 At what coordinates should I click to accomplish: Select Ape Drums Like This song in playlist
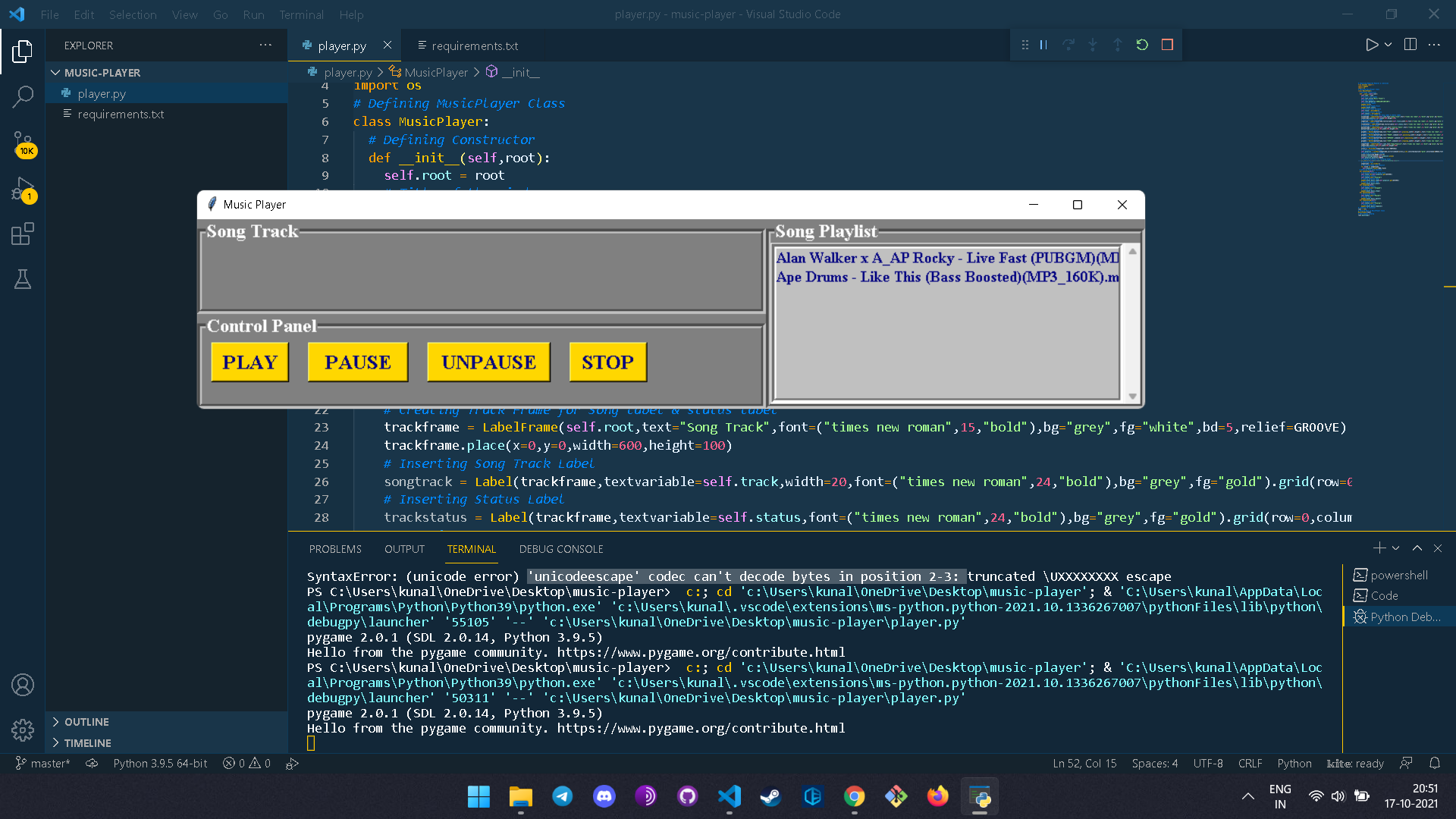(947, 277)
